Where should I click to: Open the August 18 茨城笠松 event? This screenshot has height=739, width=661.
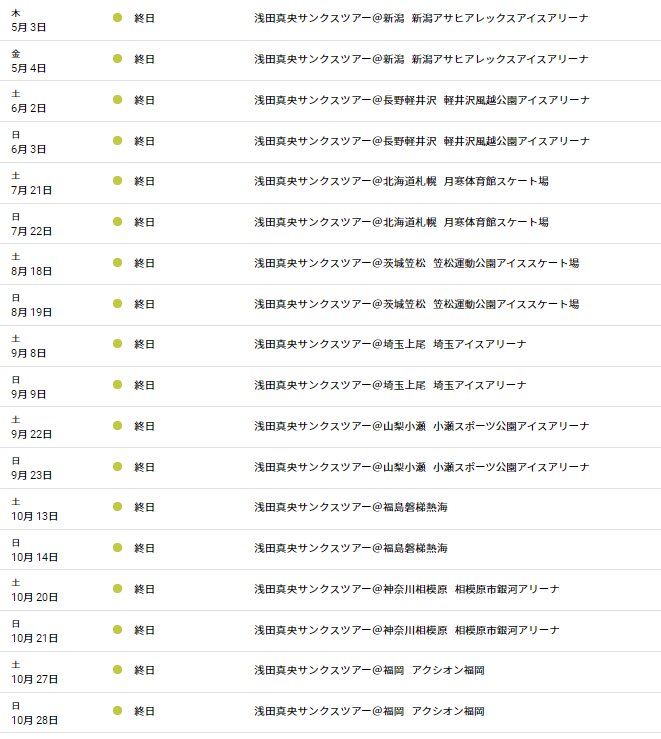416,263
